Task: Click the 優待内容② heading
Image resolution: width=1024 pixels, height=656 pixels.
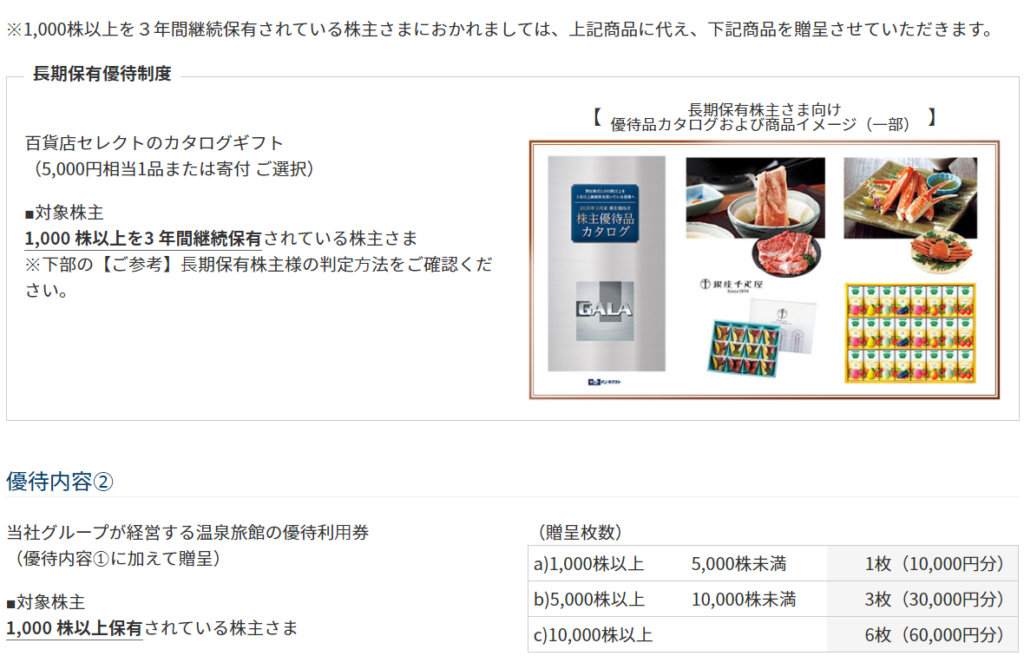Action: click(x=59, y=482)
